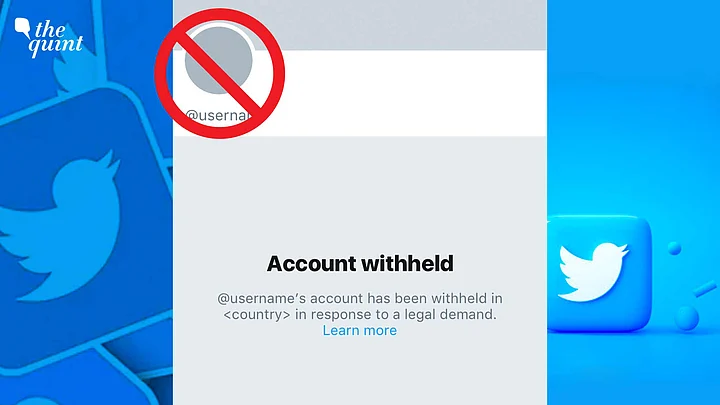The width and height of the screenshot is (720, 405).
Task: Click empty gray panel below Learn more
Action: (360, 372)
